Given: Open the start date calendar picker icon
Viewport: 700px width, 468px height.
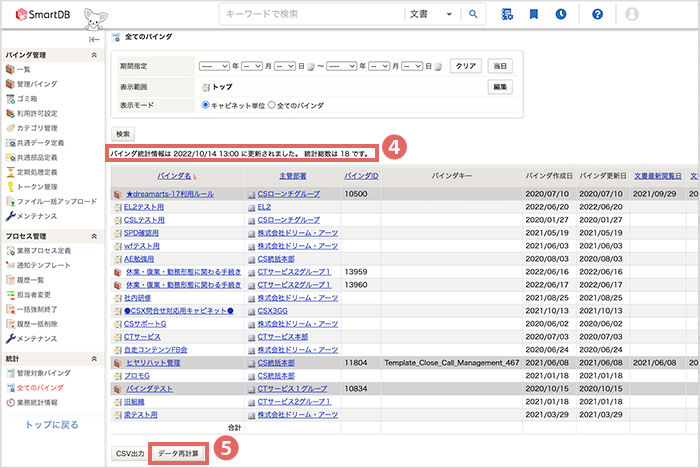Looking at the screenshot, I should point(311,67).
